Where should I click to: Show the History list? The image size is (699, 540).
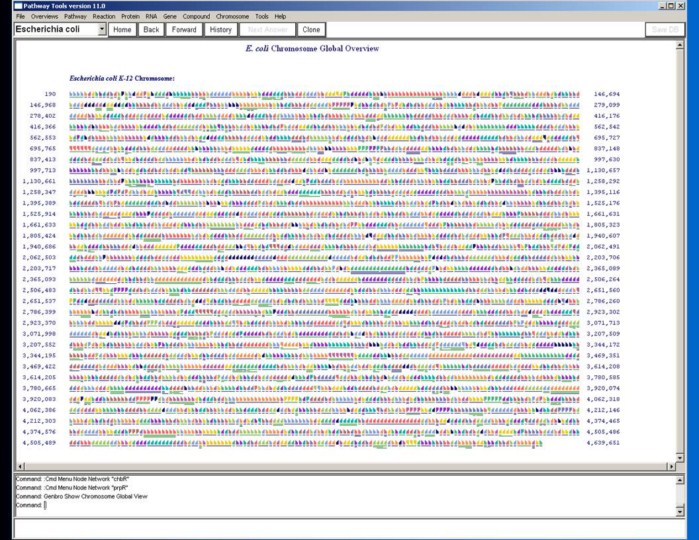(221, 30)
